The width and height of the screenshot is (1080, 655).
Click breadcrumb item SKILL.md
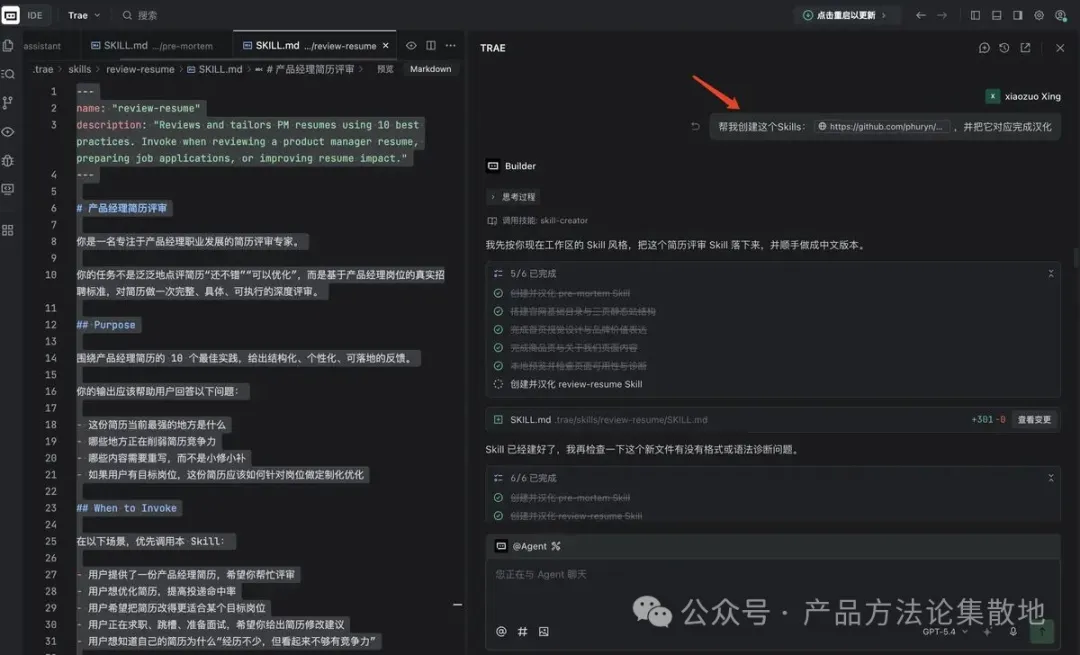pyautogui.click(x=215, y=69)
